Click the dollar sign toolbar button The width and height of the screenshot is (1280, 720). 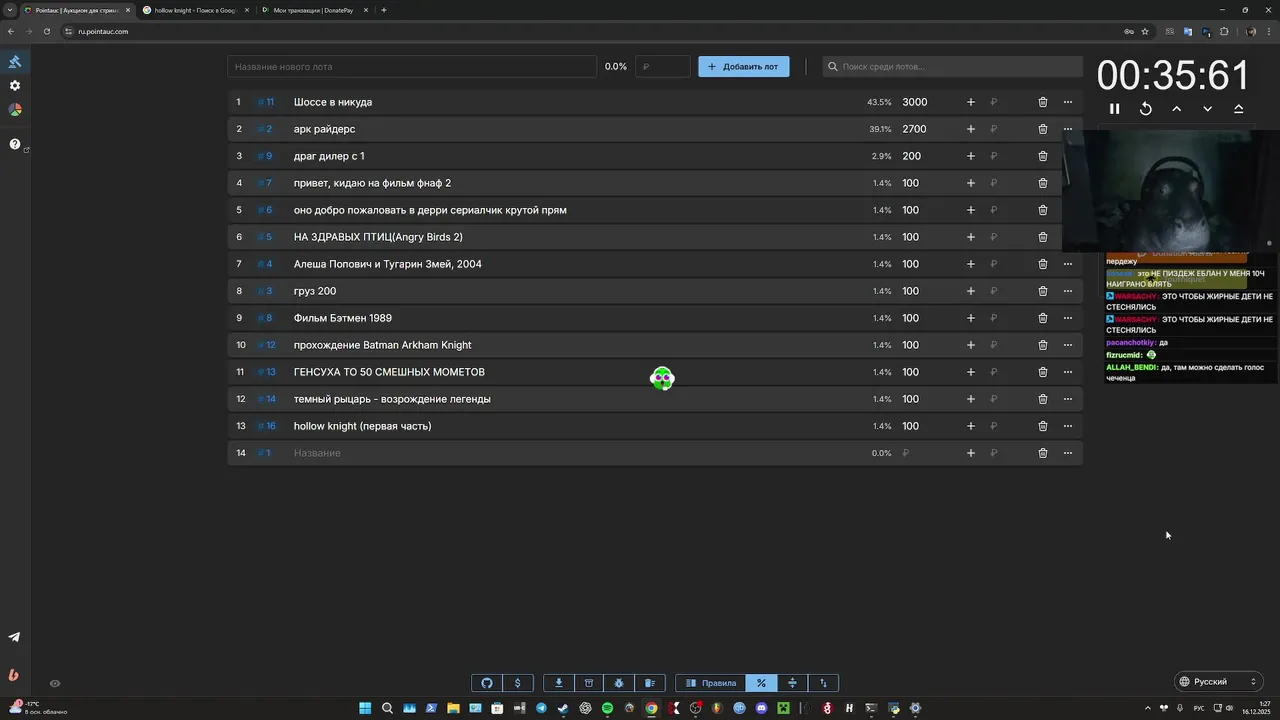point(517,683)
